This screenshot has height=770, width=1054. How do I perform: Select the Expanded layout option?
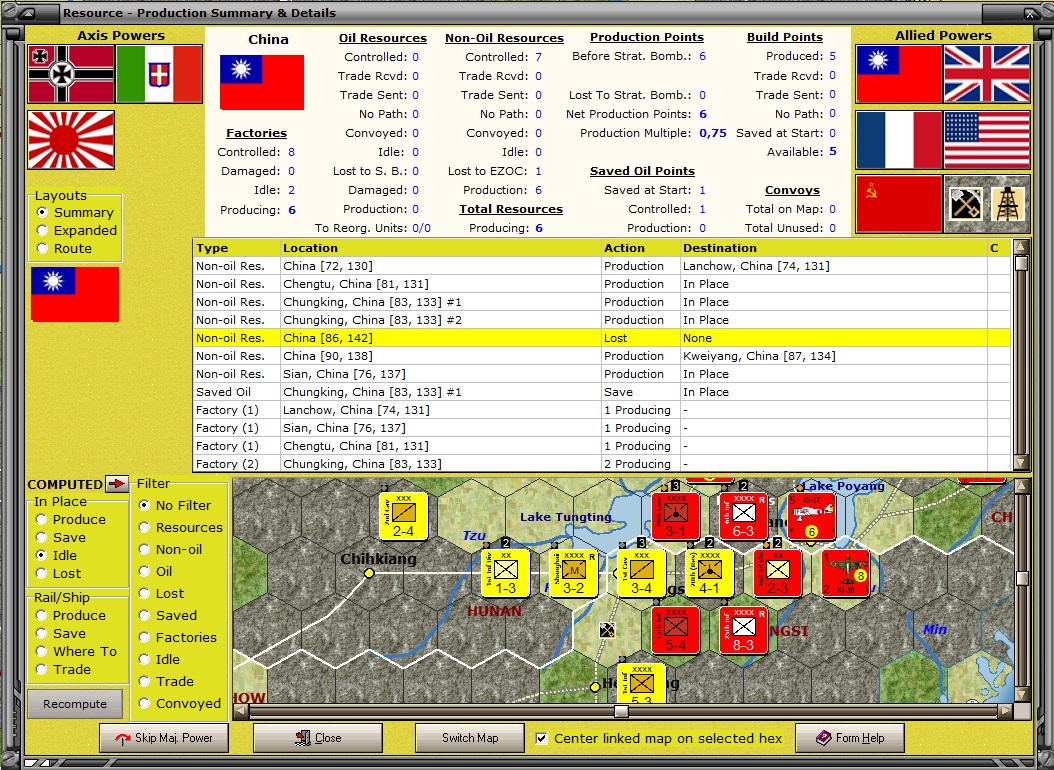77,230
